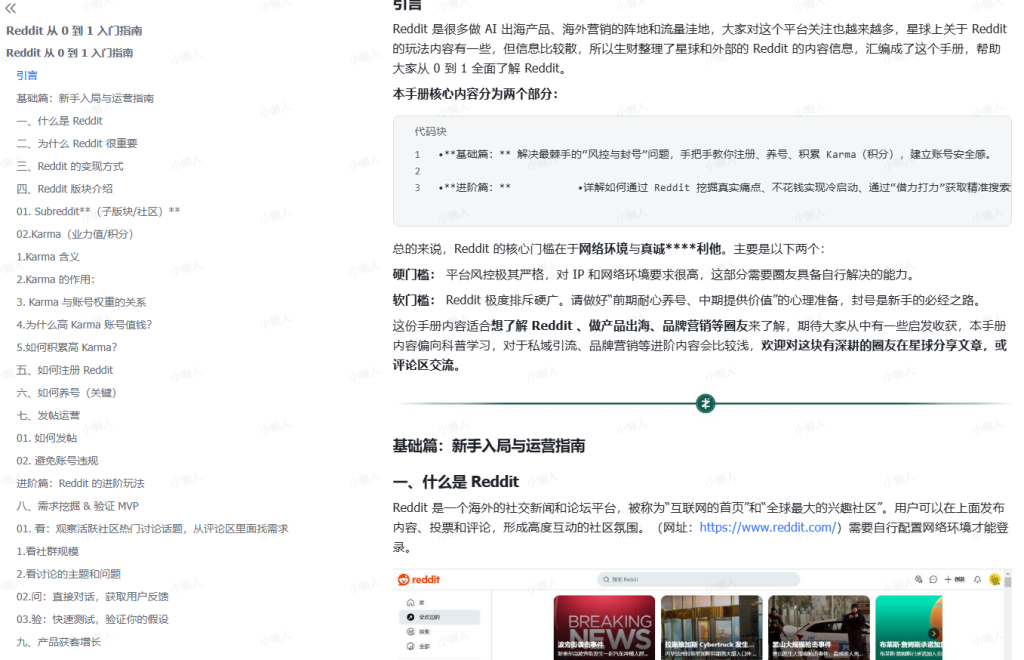1024x660 pixels.
Task: Go to '02. 避免账号违规' outline entry
Action: [57, 461]
